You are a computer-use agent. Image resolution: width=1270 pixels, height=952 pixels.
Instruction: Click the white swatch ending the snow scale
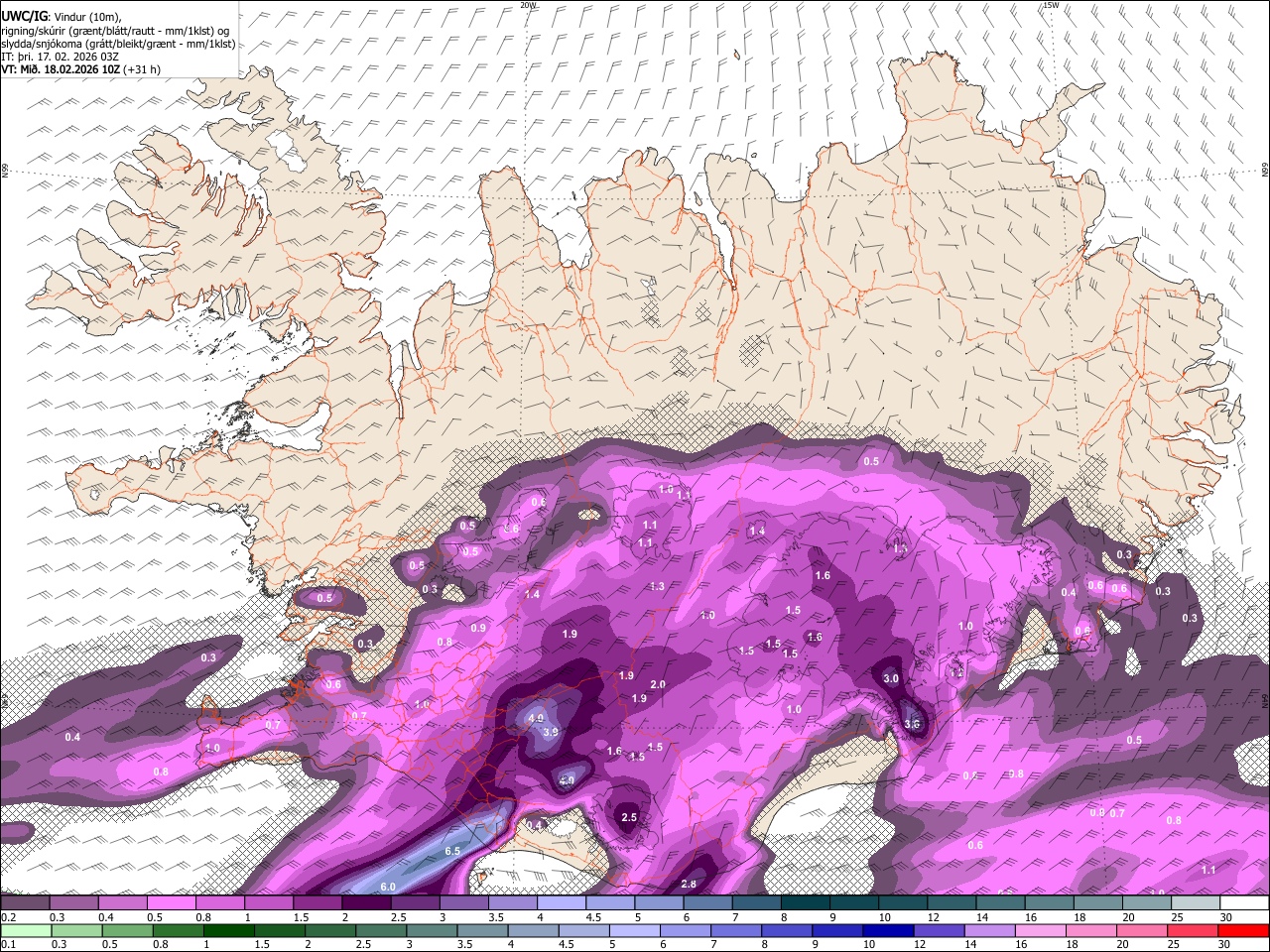click(x=1243, y=903)
